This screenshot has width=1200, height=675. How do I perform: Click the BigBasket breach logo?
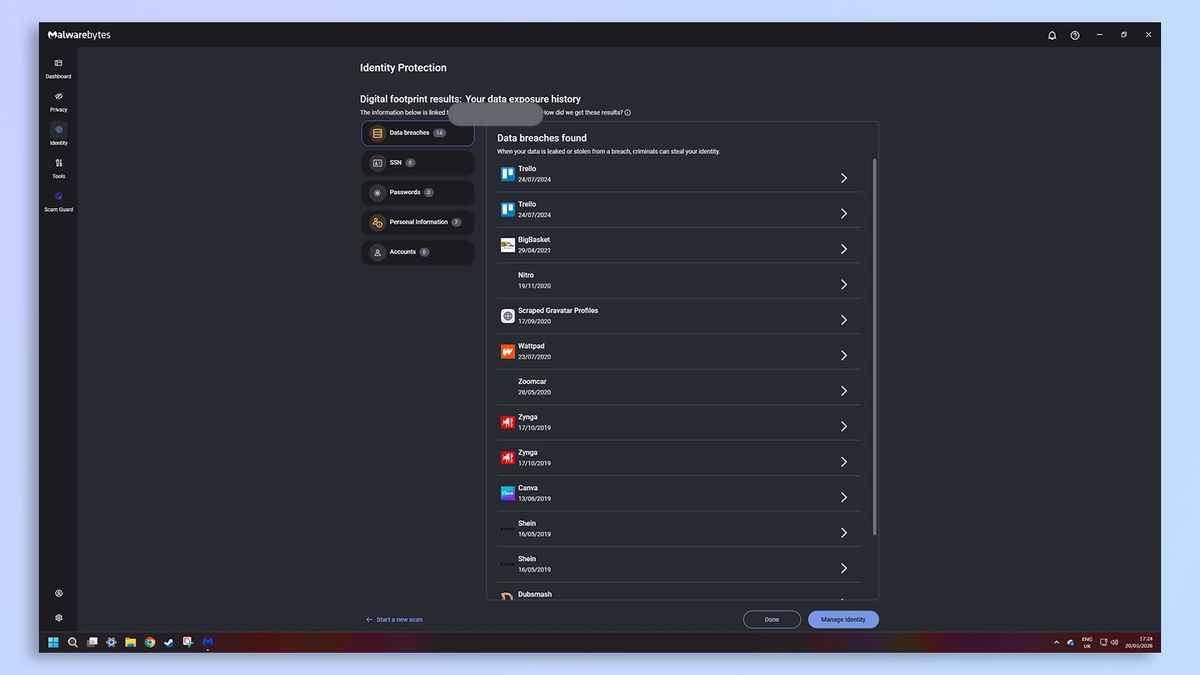click(507, 245)
